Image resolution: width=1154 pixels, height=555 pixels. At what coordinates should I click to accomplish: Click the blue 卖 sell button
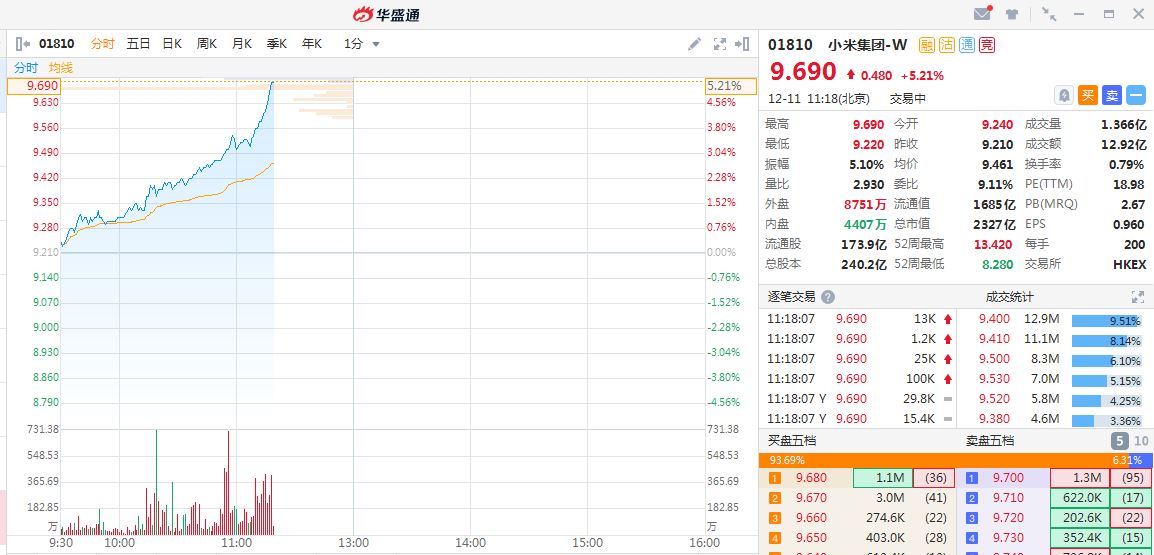pyautogui.click(x=1112, y=95)
